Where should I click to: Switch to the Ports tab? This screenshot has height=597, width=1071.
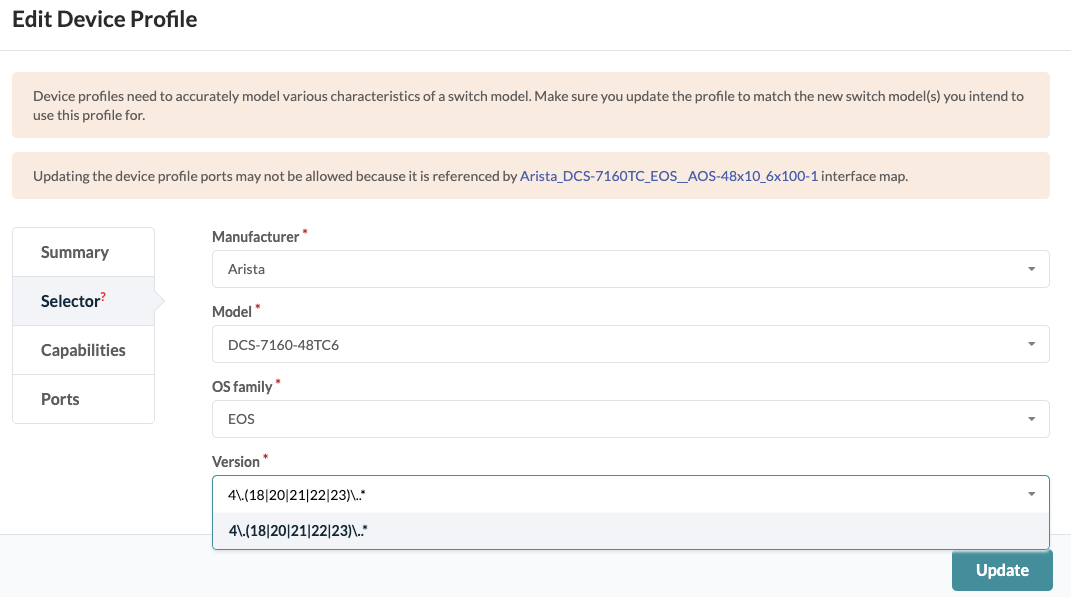click(x=59, y=398)
